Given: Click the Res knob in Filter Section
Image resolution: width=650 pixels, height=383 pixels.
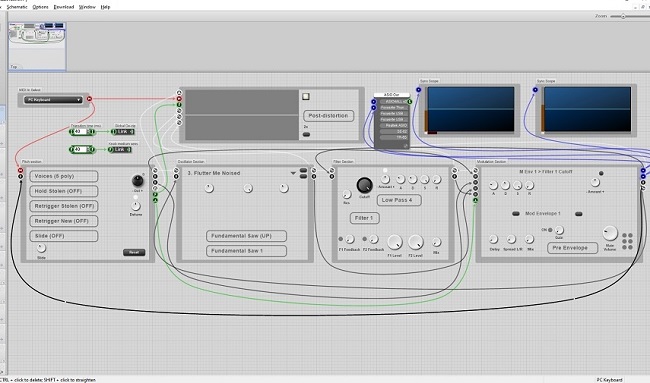Looking at the screenshot, I should pyautogui.click(x=347, y=194).
